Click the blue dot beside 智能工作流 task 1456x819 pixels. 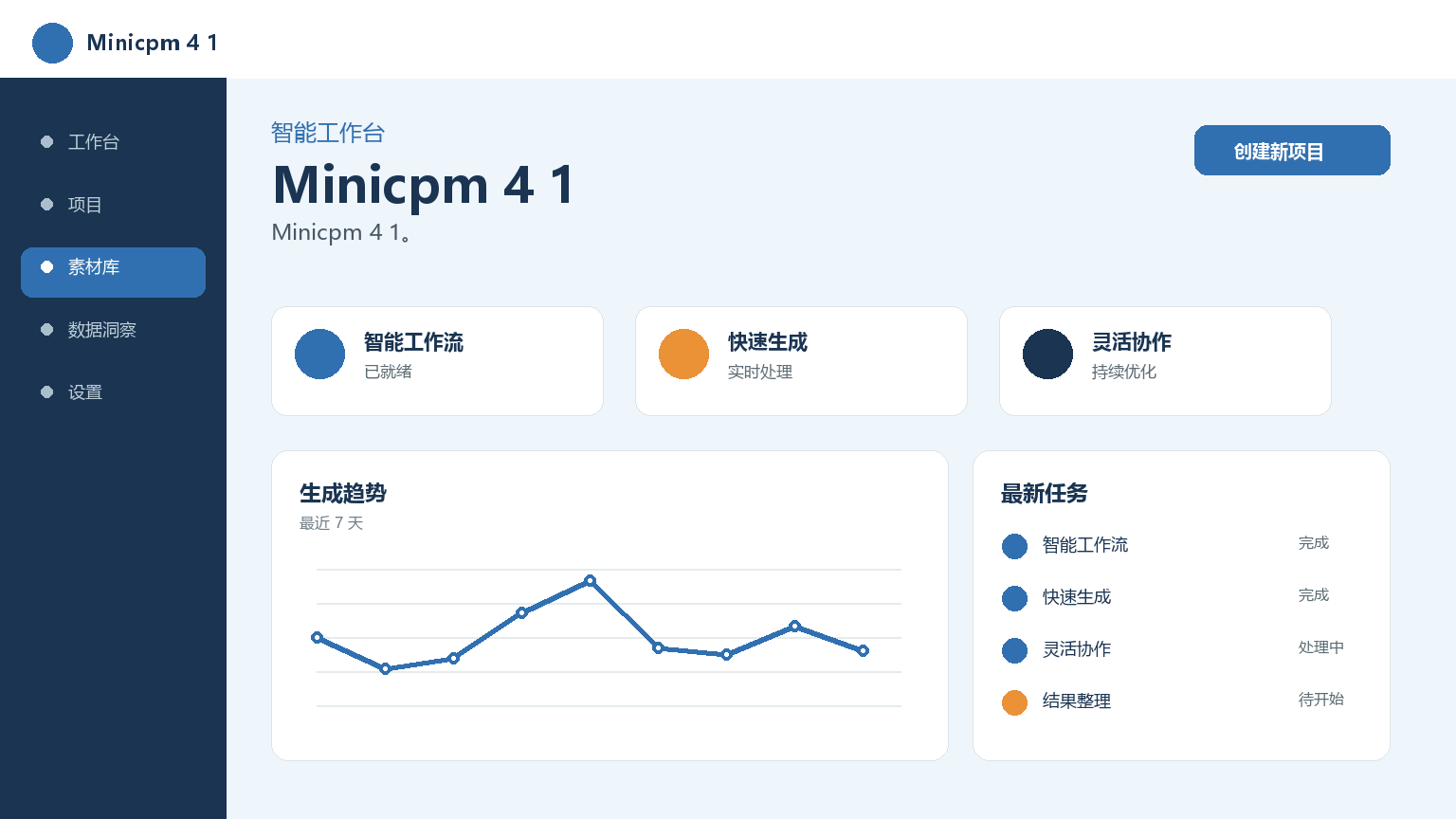click(x=1014, y=546)
